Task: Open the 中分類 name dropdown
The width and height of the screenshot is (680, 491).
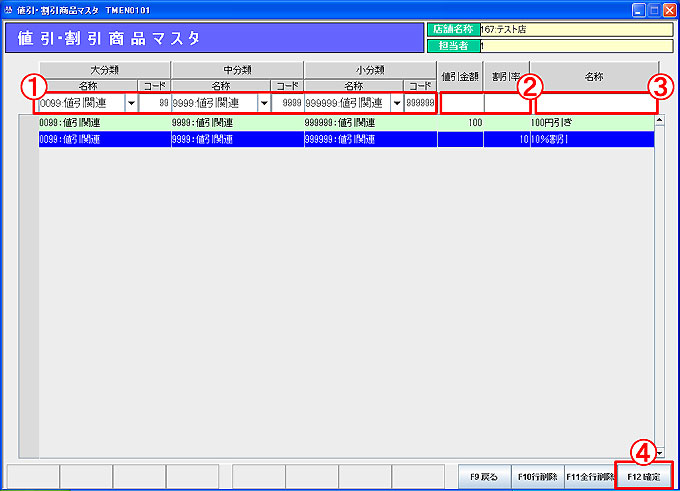Action: [264, 103]
